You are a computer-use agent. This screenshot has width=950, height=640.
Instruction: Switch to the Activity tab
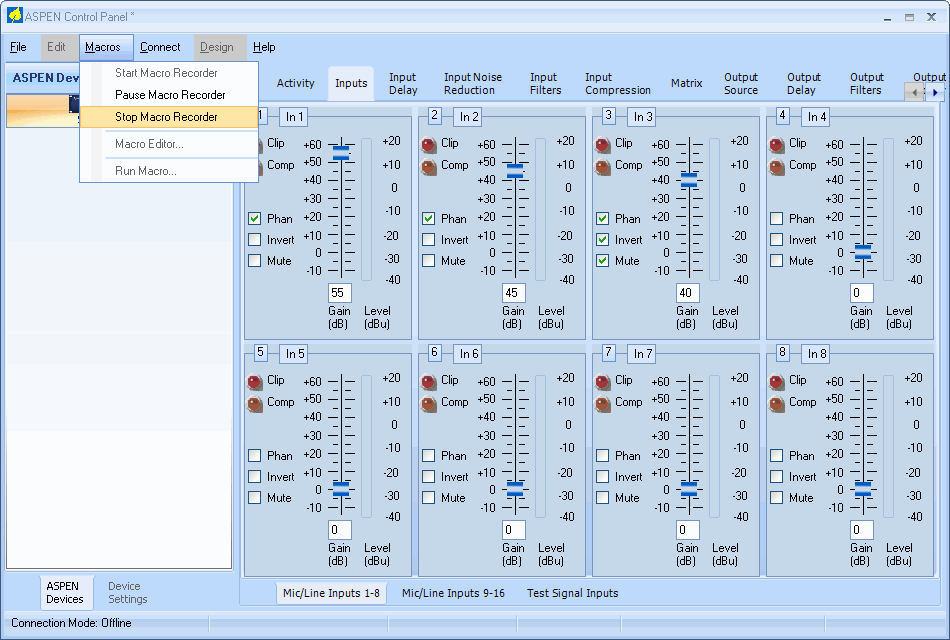296,83
